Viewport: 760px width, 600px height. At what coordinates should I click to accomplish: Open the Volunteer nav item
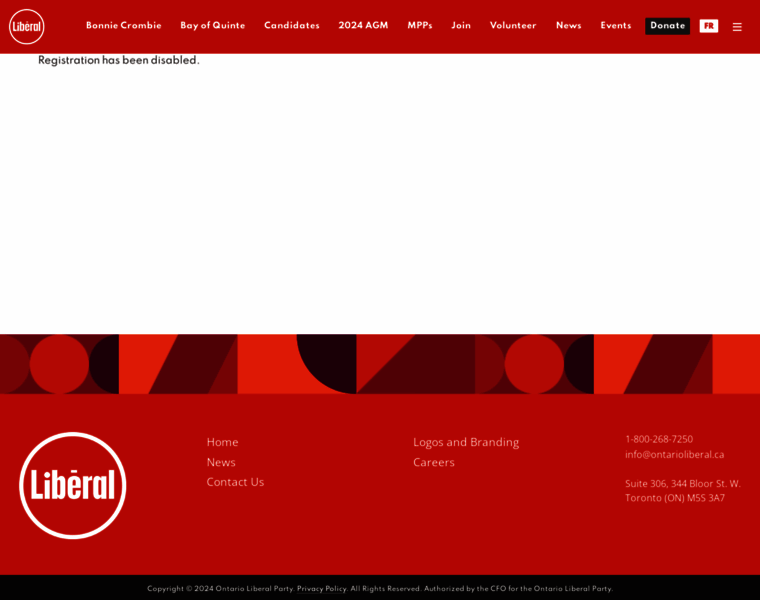tap(513, 26)
